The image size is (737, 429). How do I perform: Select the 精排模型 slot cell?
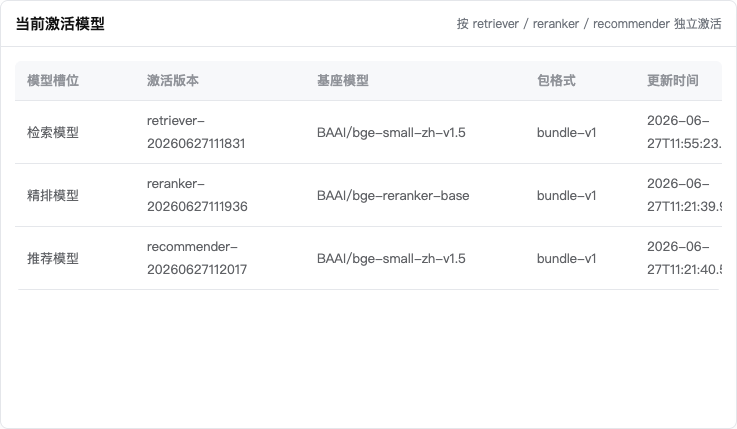click(53, 195)
